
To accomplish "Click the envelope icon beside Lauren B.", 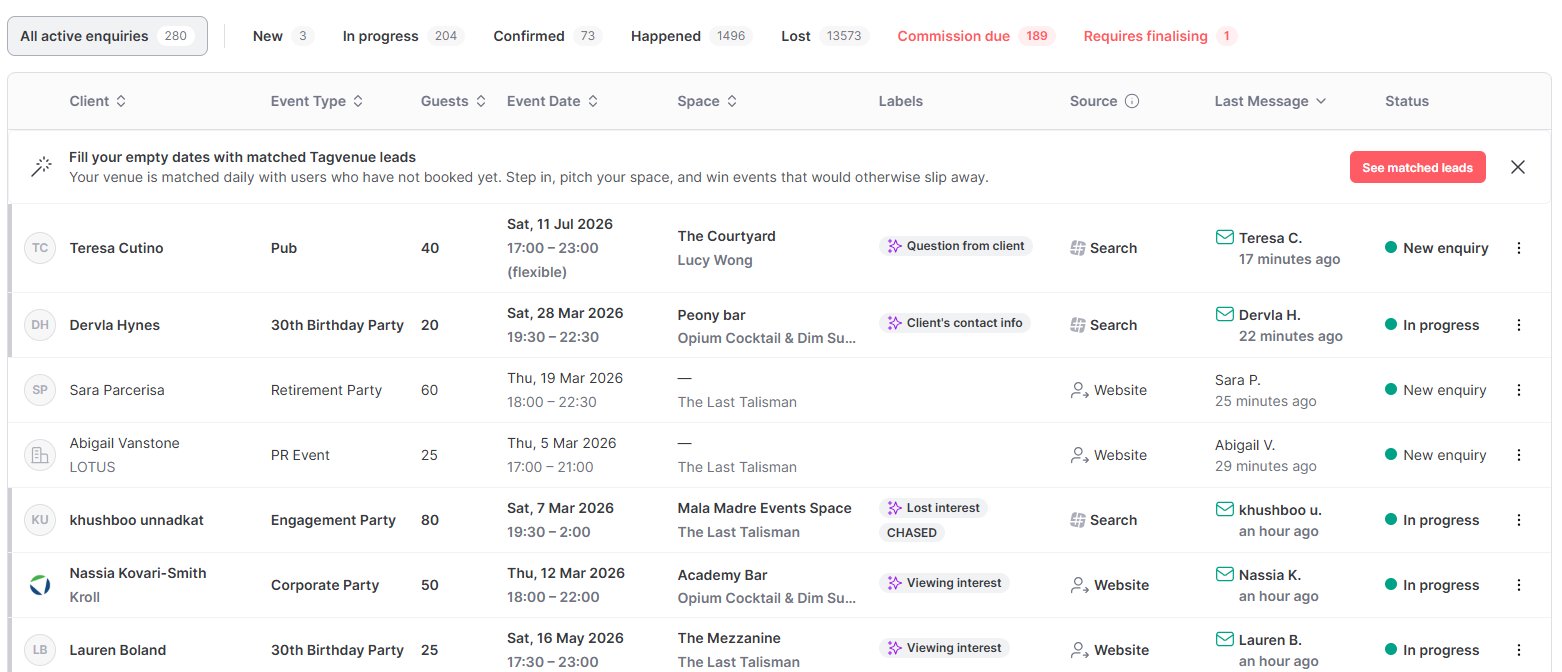I will click(x=1224, y=639).
